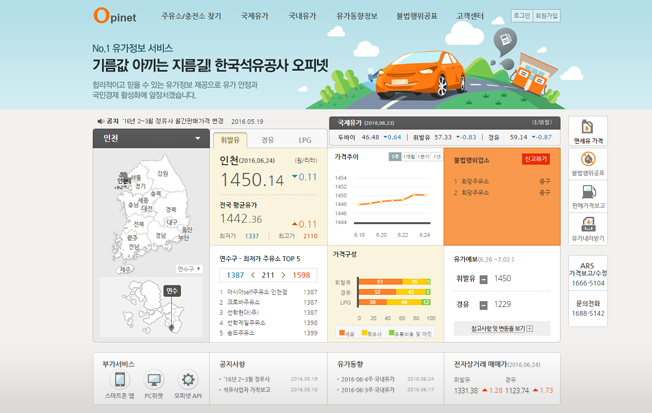Select the 경유 fuel tab

(268, 140)
